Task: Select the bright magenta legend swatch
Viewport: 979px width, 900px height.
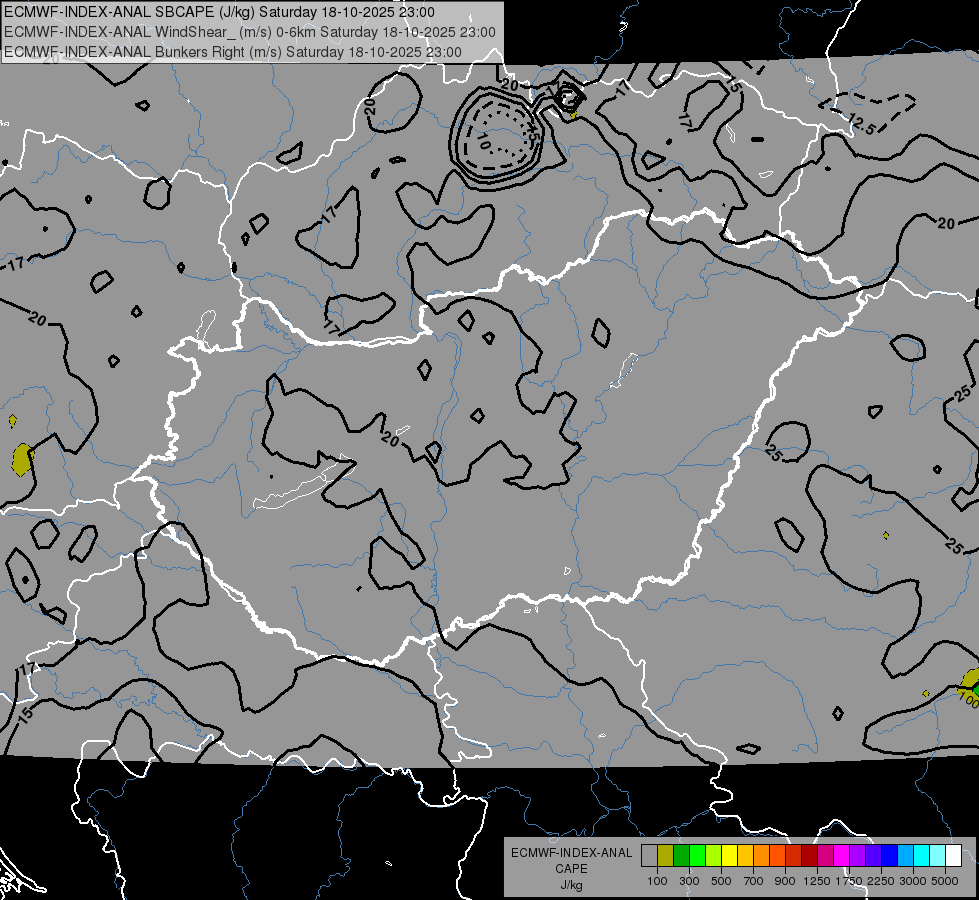Action: coord(842,856)
